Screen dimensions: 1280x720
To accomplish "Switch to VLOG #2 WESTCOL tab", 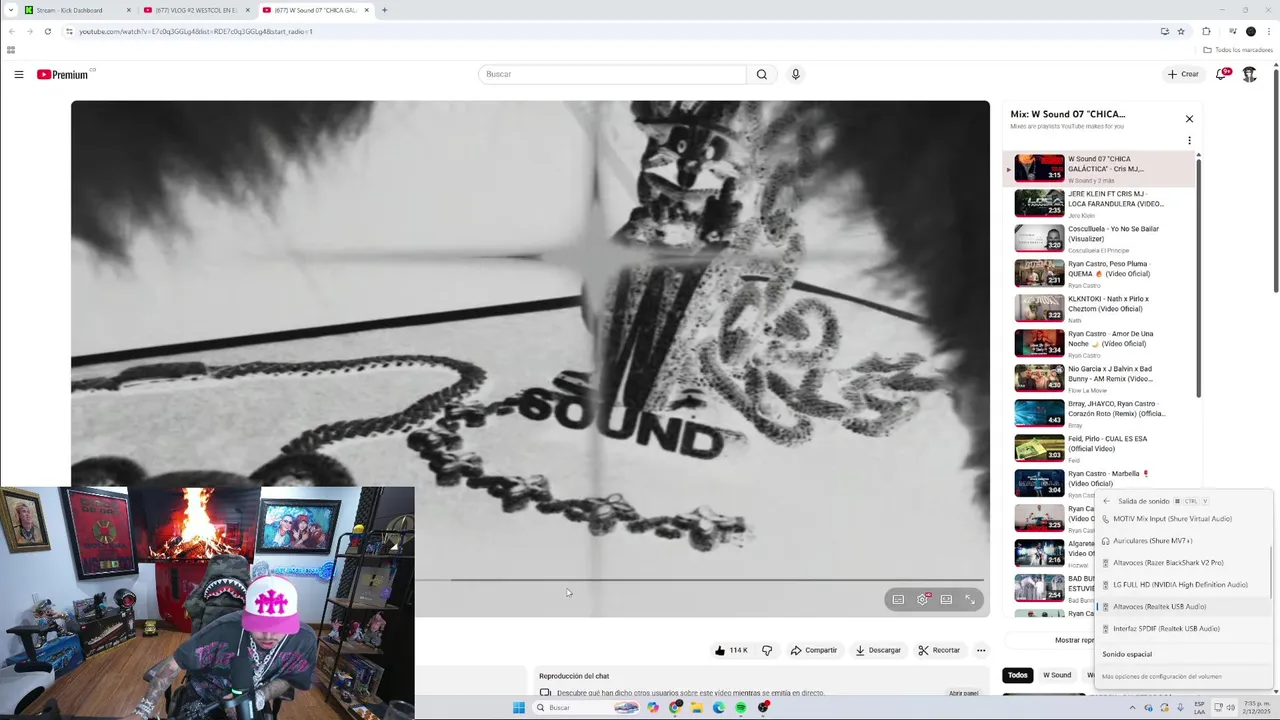I will (196, 10).
